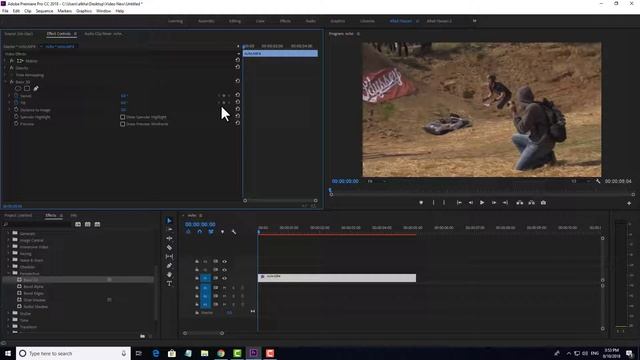
Task: Reset the Motion effect
Action: pyautogui.click(x=238, y=60)
